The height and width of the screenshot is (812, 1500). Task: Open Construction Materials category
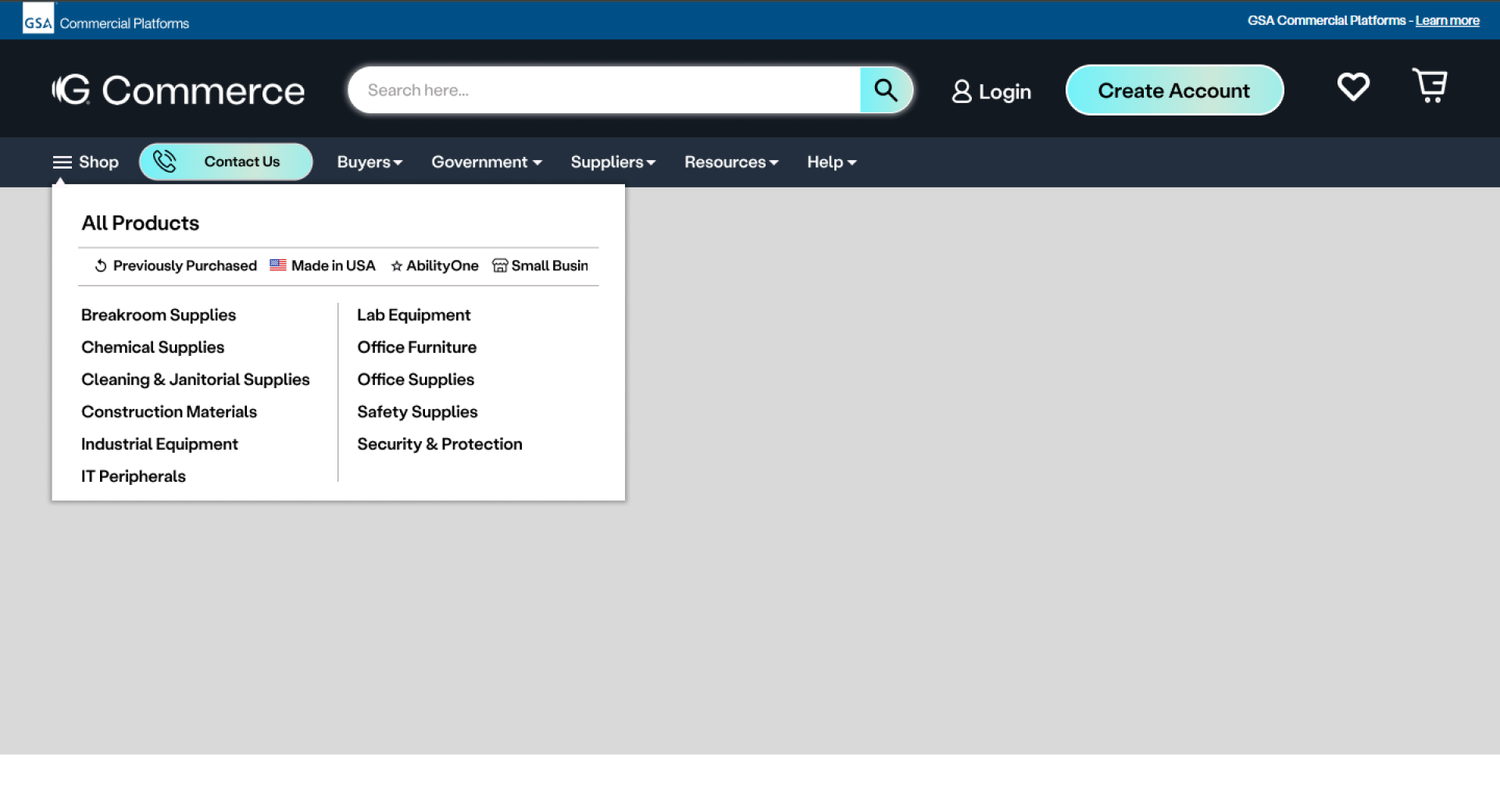pos(169,411)
